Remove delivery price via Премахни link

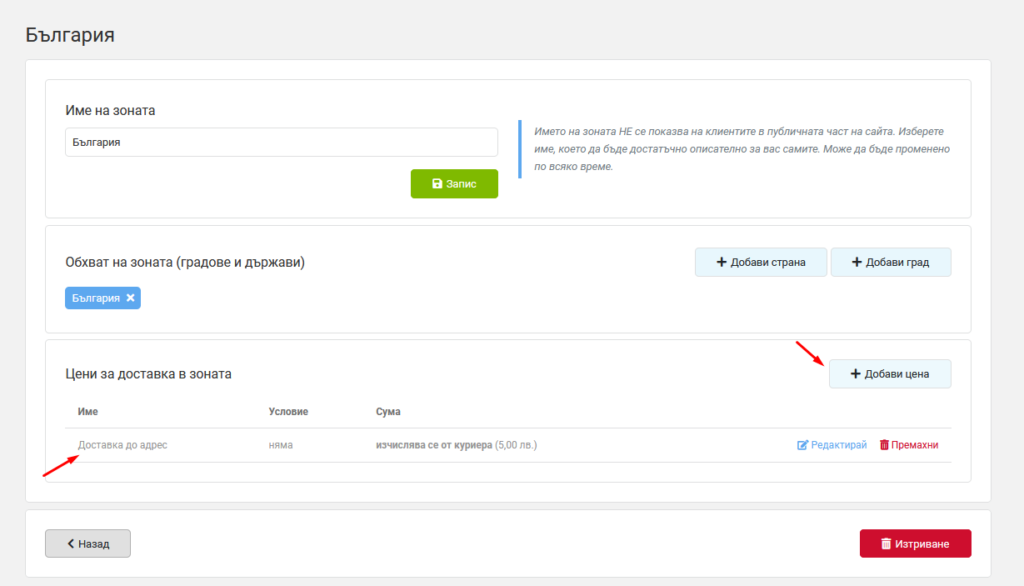point(909,445)
